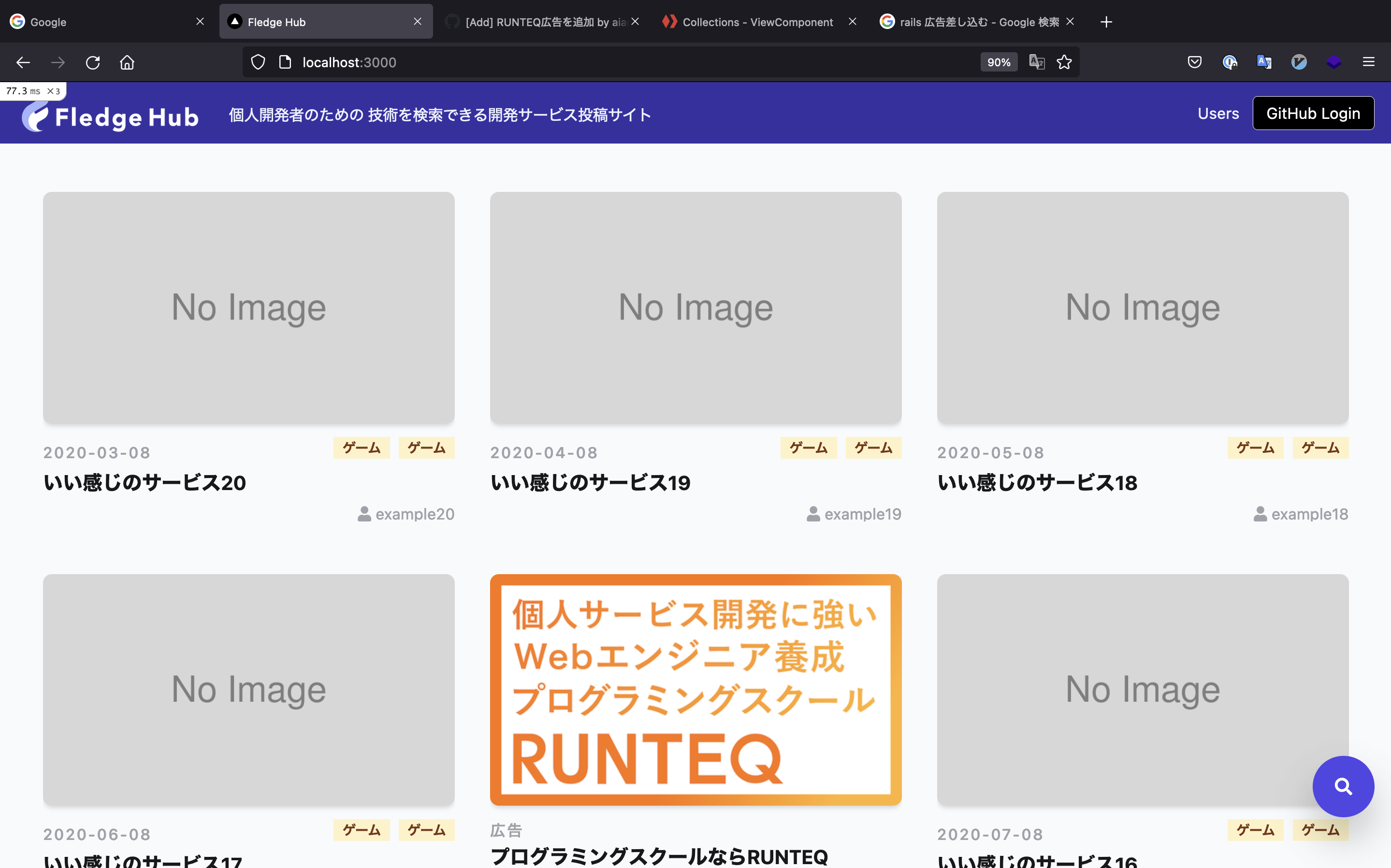Open the いい感じのサービス20 title

pyautogui.click(x=145, y=483)
